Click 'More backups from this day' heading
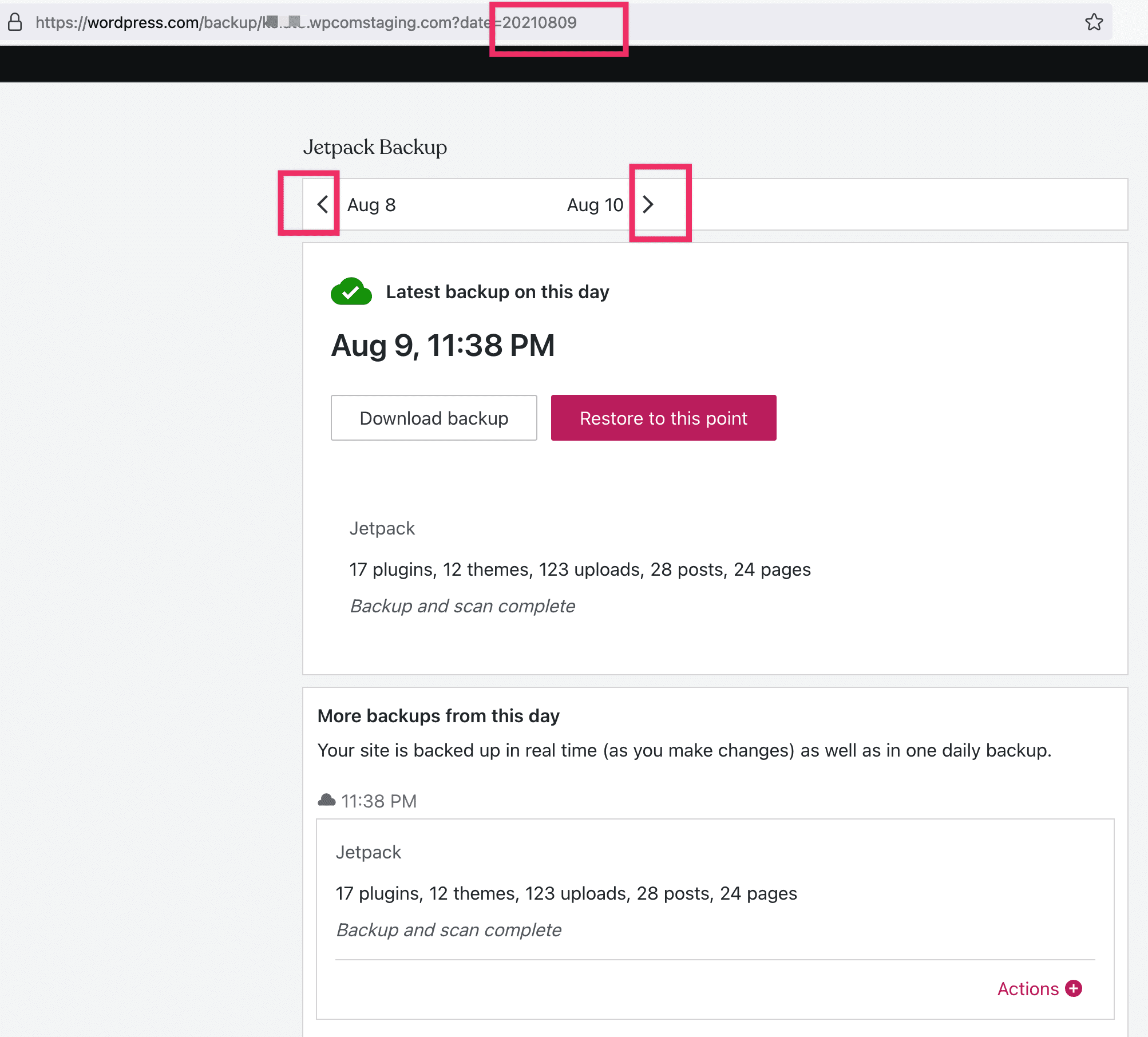Screen dimensions: 1148x1037 tap(438, 716)
